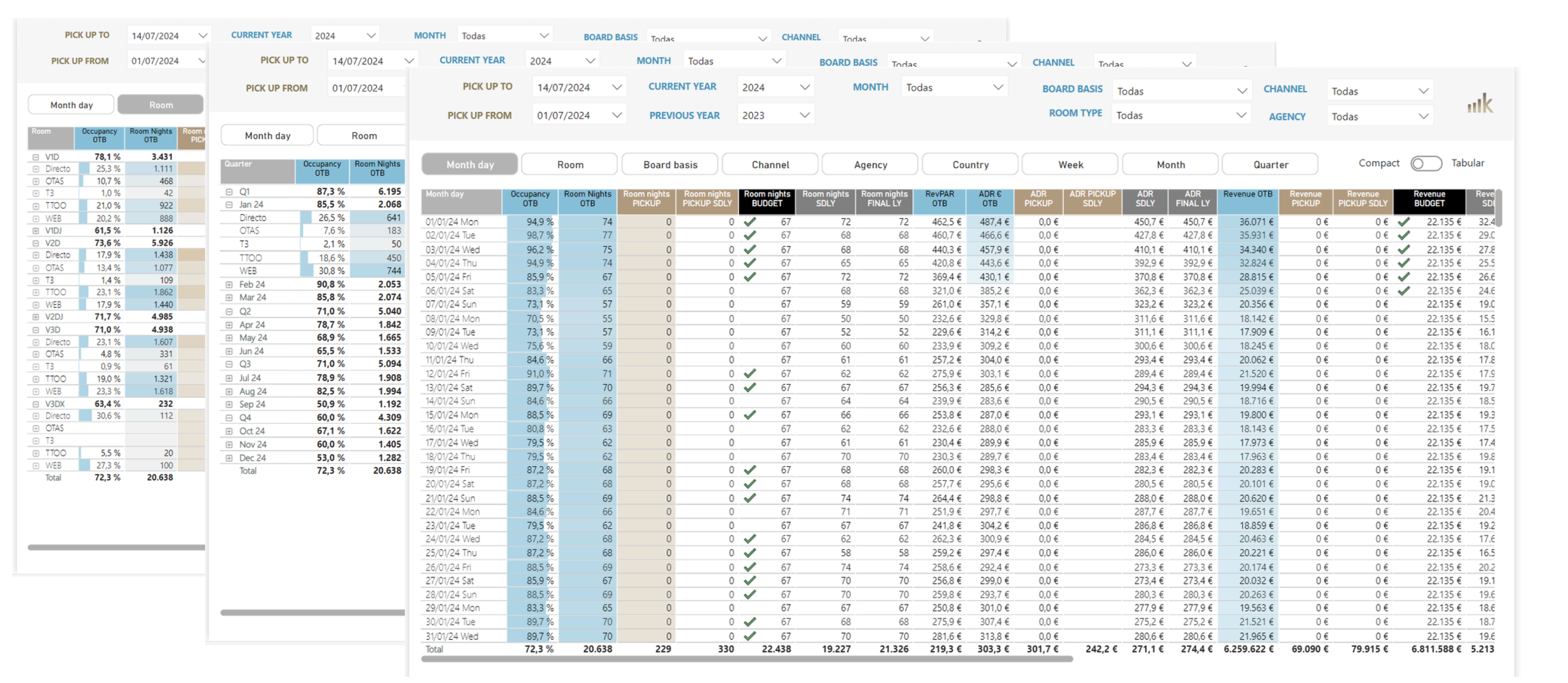Select Month day tab in the middle report
Image resolution: width=1568 pixels, height=683 pixels.
point(267,136)
